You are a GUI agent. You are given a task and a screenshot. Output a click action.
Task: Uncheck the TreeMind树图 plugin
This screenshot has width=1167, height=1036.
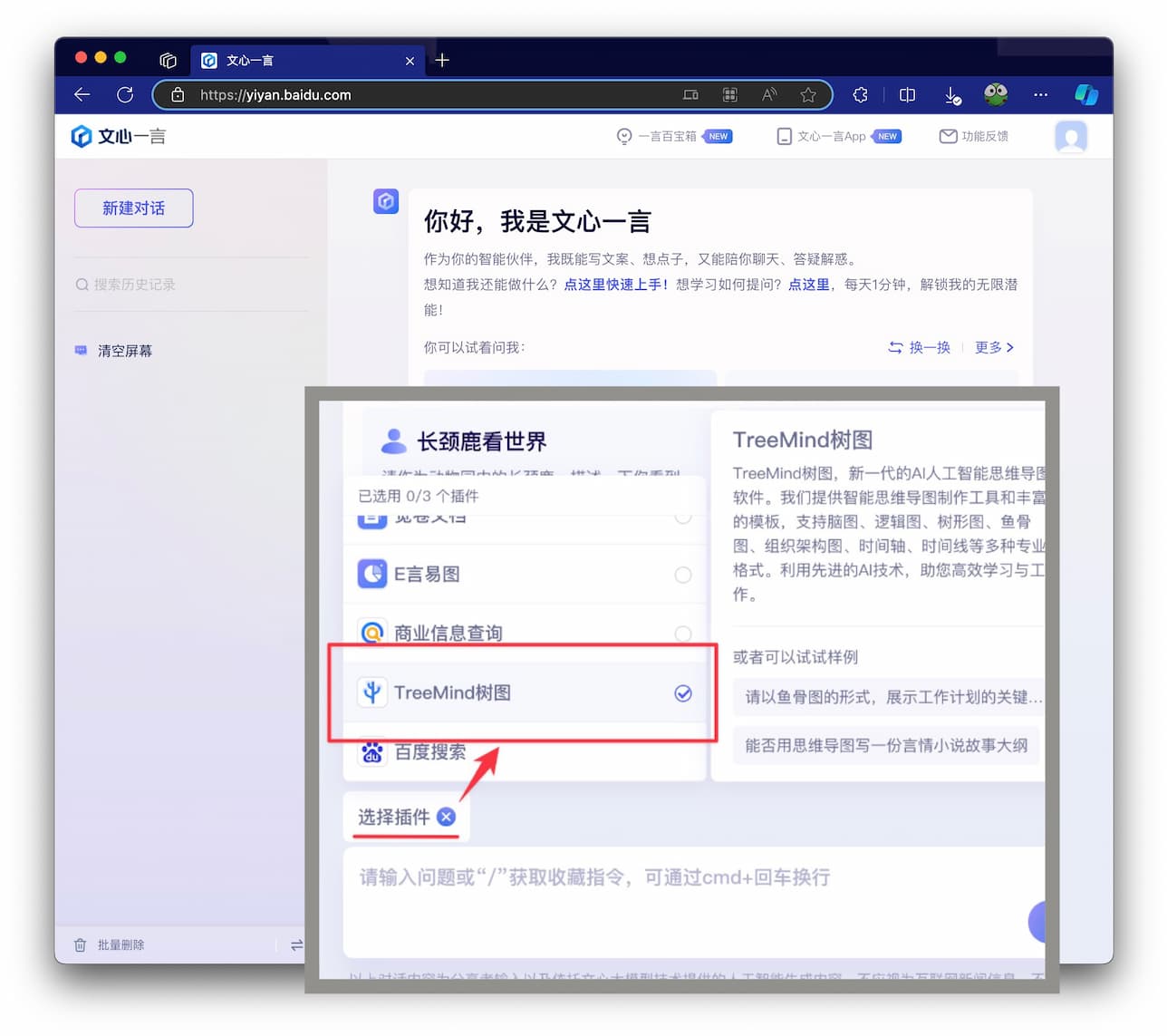(683, 693)
